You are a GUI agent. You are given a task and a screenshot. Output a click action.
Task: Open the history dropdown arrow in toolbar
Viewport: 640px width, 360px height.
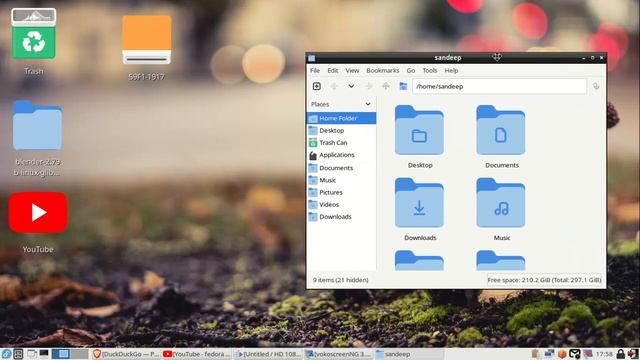coord(351,86)
